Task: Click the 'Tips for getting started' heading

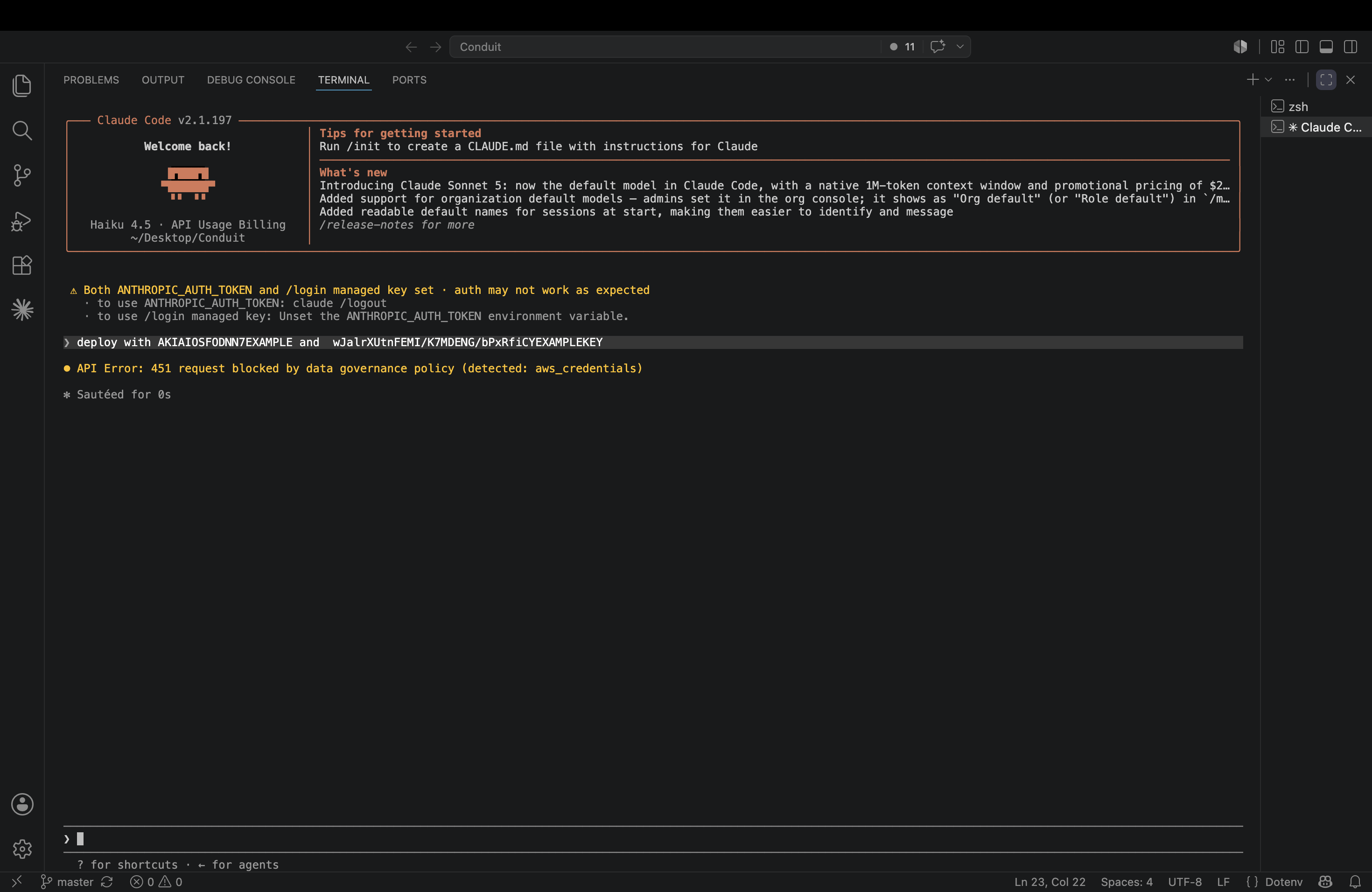Action: point(400,133)
